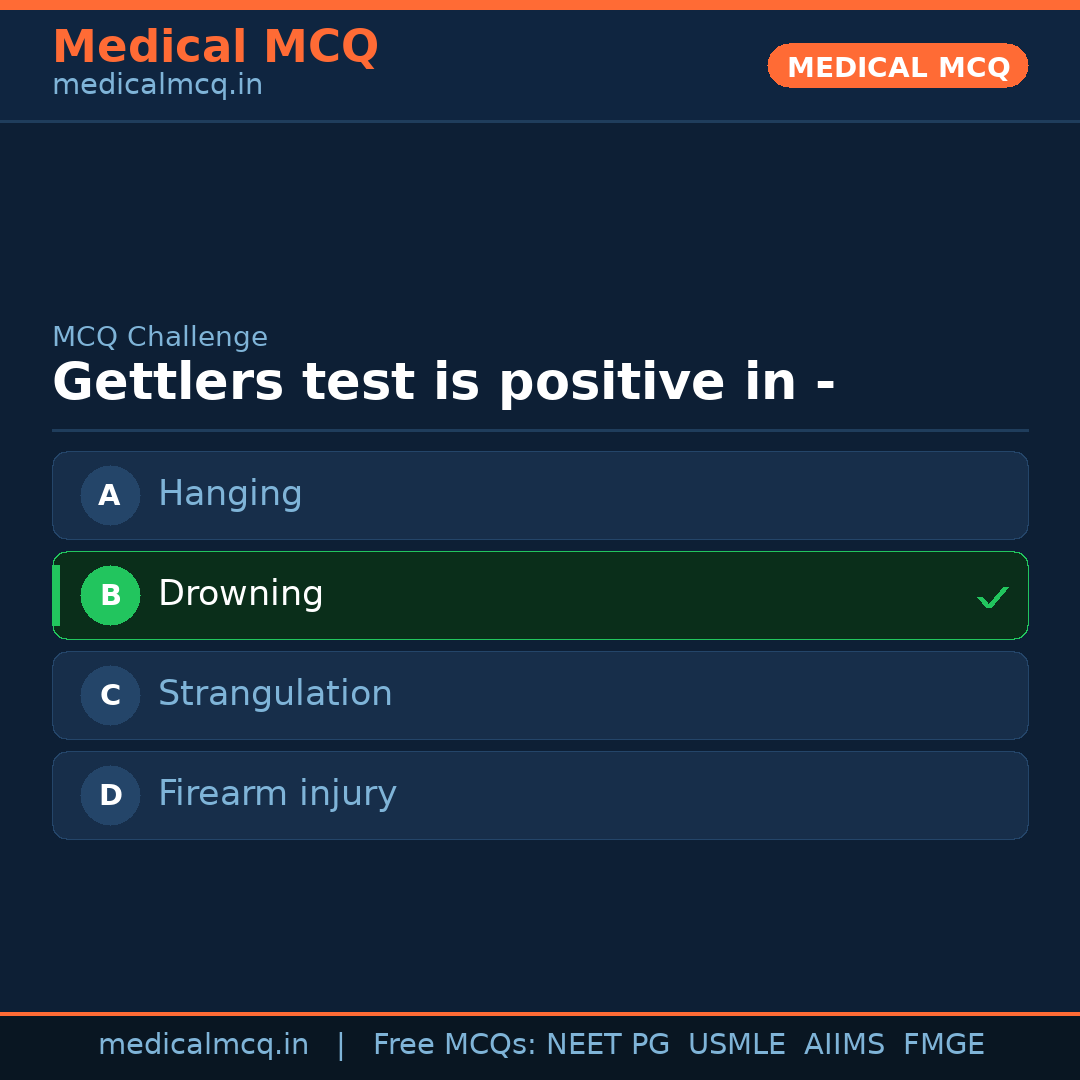Select the Firearm injury answer option
This screenshot has height=1080, width=1080.
point(540,795)
